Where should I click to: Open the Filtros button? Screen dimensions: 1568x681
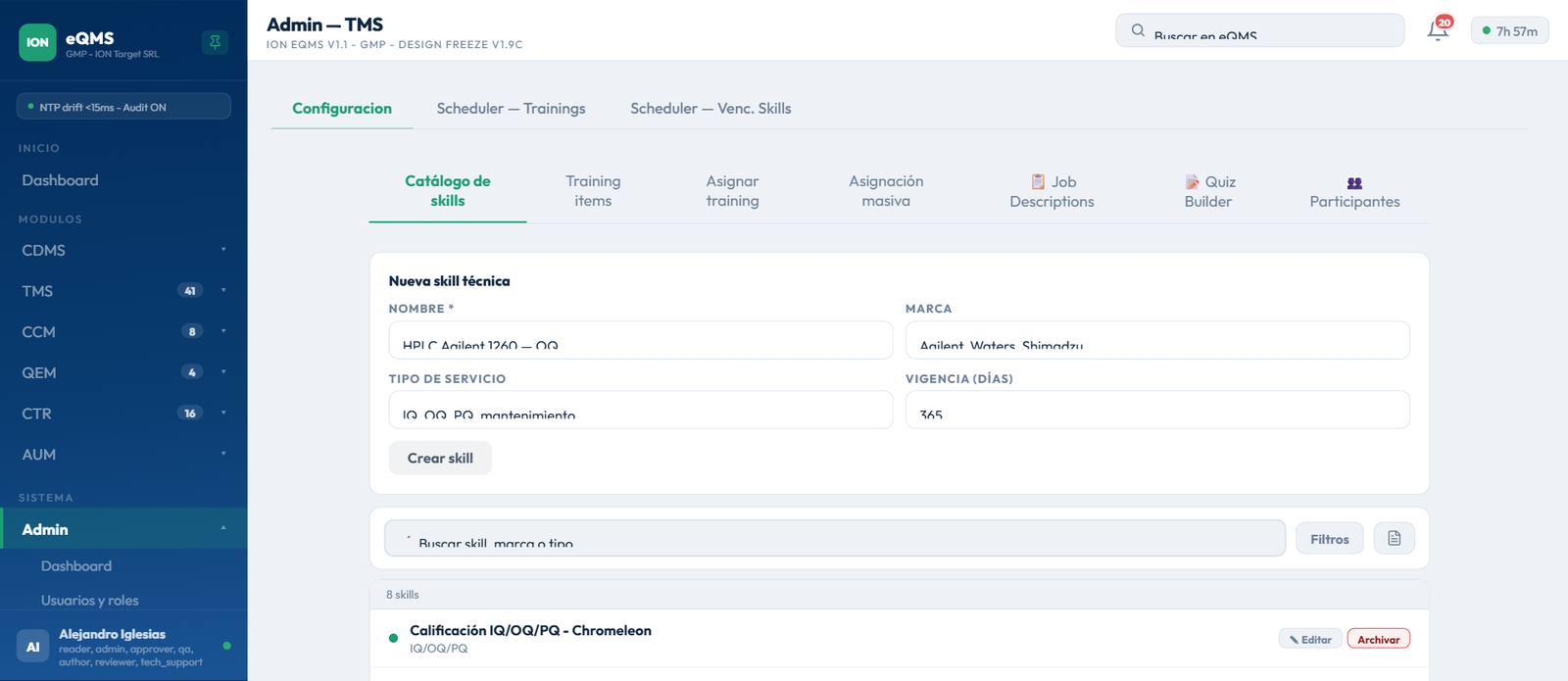[x=1329, y=538]
